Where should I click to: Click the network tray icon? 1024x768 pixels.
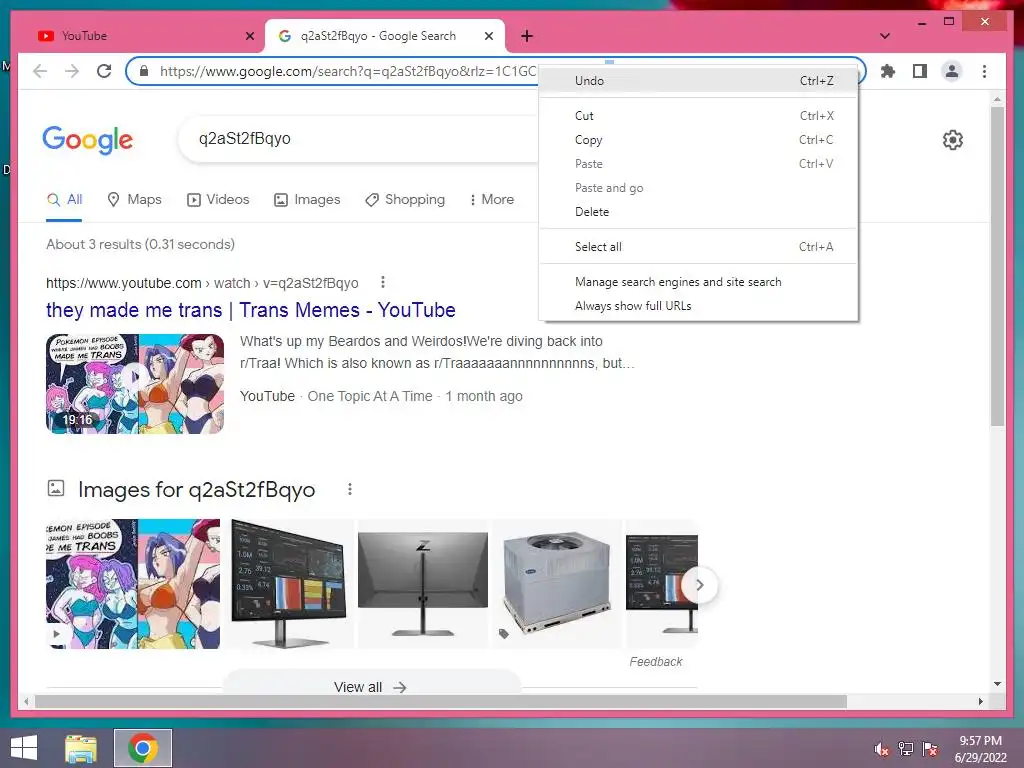point(906,749)
